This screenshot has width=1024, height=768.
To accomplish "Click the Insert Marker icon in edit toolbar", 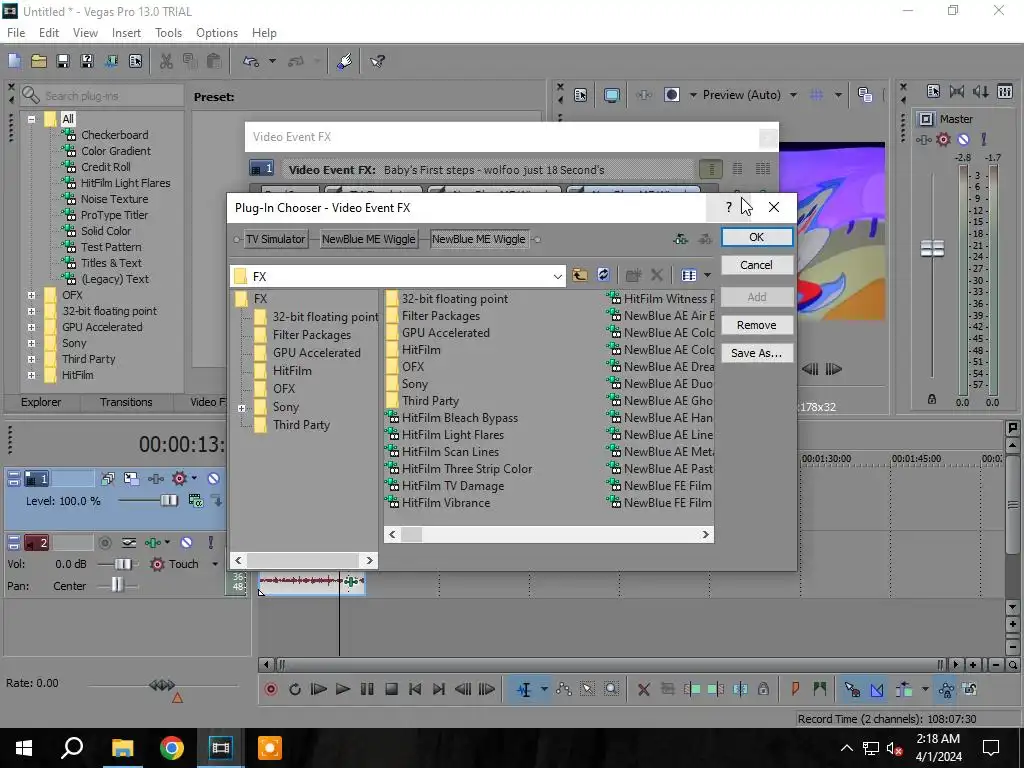I will tap(795, 689).
